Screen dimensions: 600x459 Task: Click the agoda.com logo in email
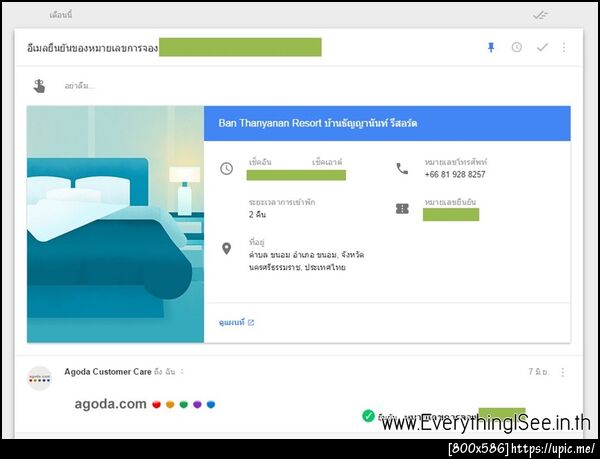[145, 404]
